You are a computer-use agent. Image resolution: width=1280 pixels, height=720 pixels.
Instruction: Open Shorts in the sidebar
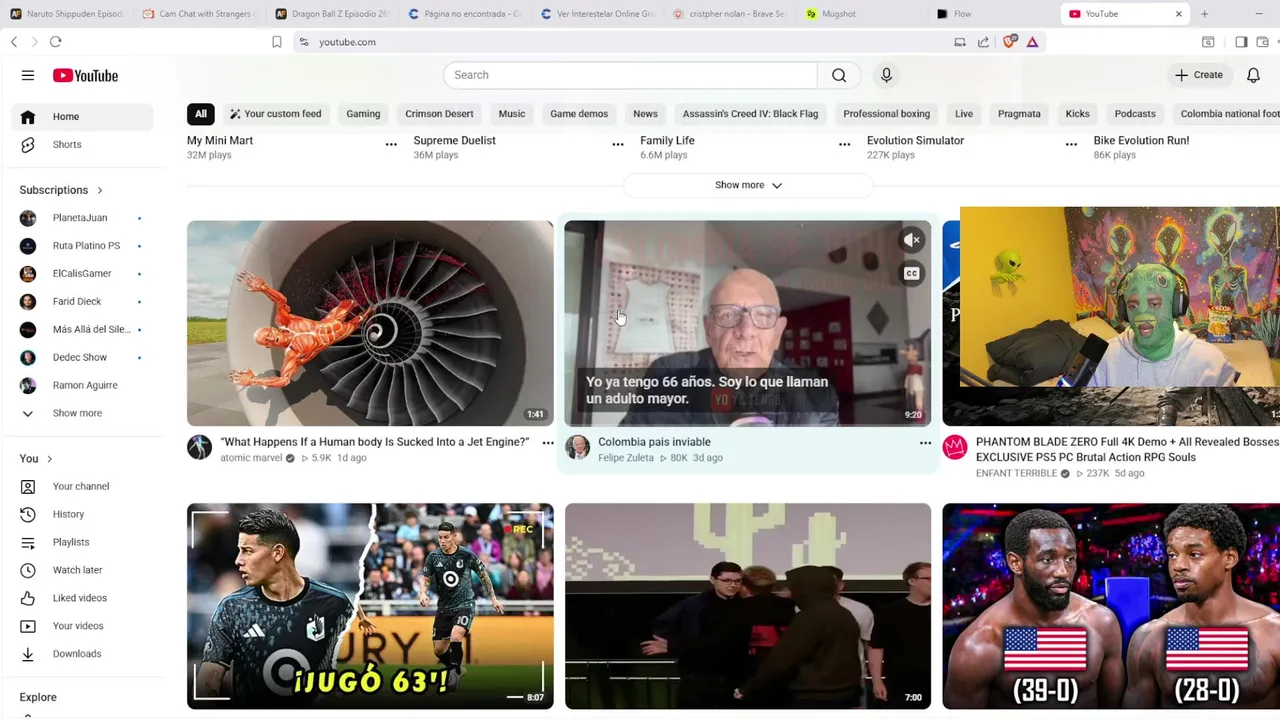[x=84, y=145]
